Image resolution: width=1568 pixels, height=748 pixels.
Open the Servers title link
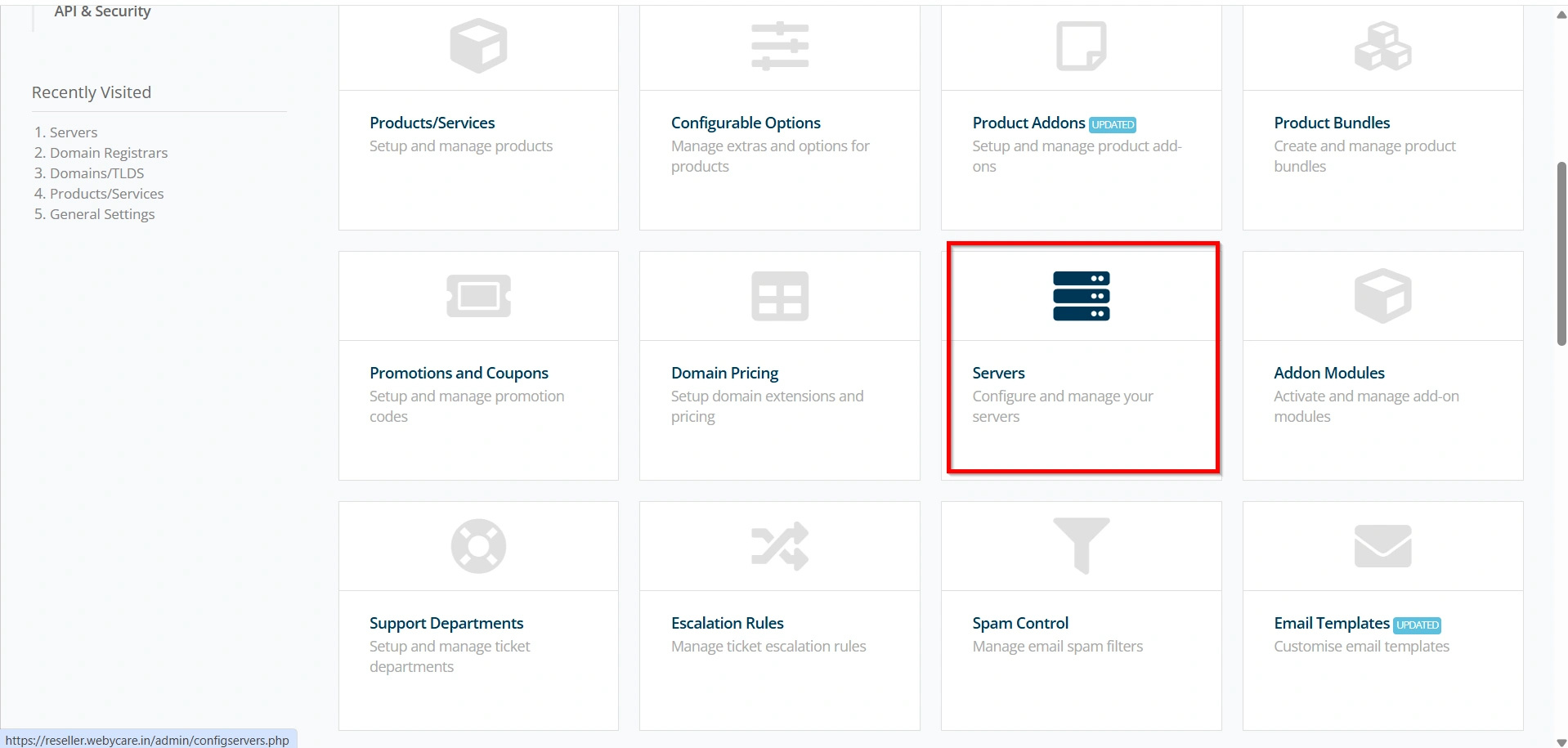pos(998,373)
